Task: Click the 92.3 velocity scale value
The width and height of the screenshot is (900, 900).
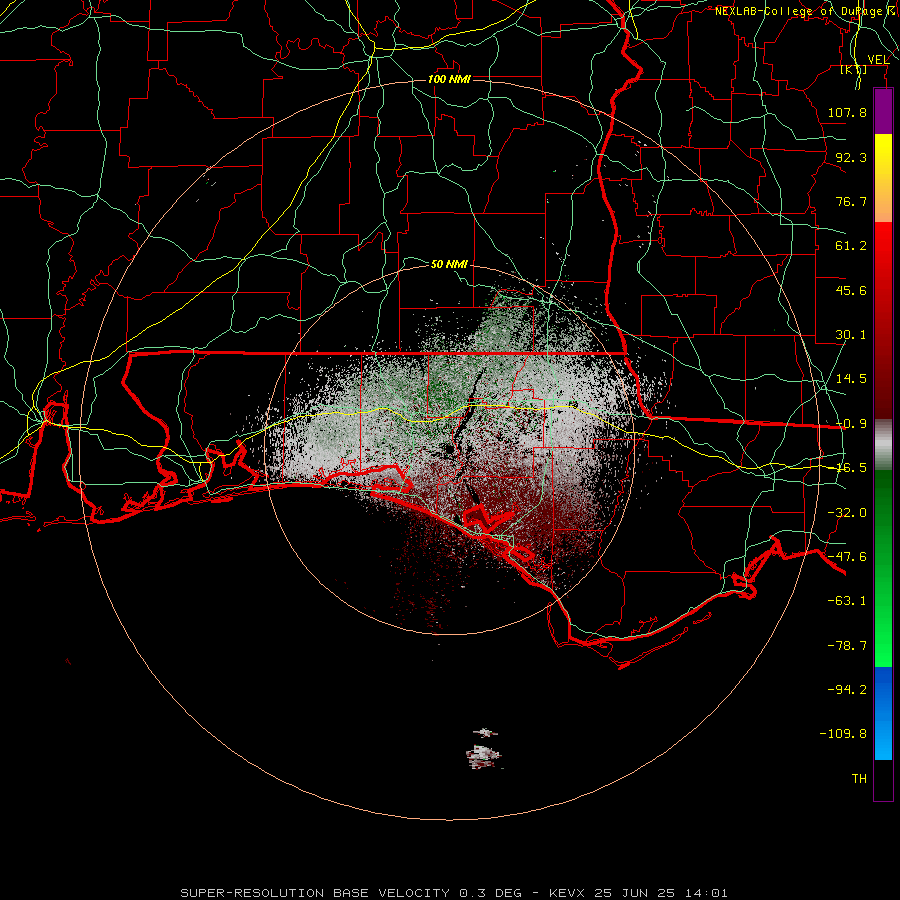Action: [x=851, y=157]
